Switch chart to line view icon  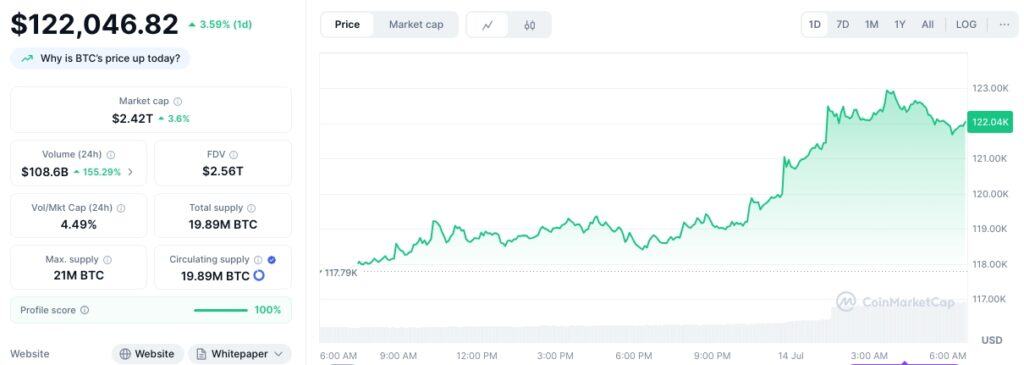pos(487,25)
